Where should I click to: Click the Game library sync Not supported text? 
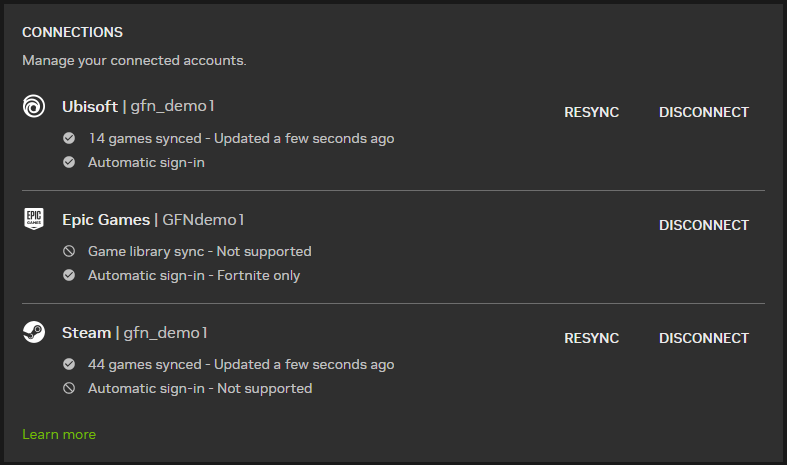tap(200, 251)
